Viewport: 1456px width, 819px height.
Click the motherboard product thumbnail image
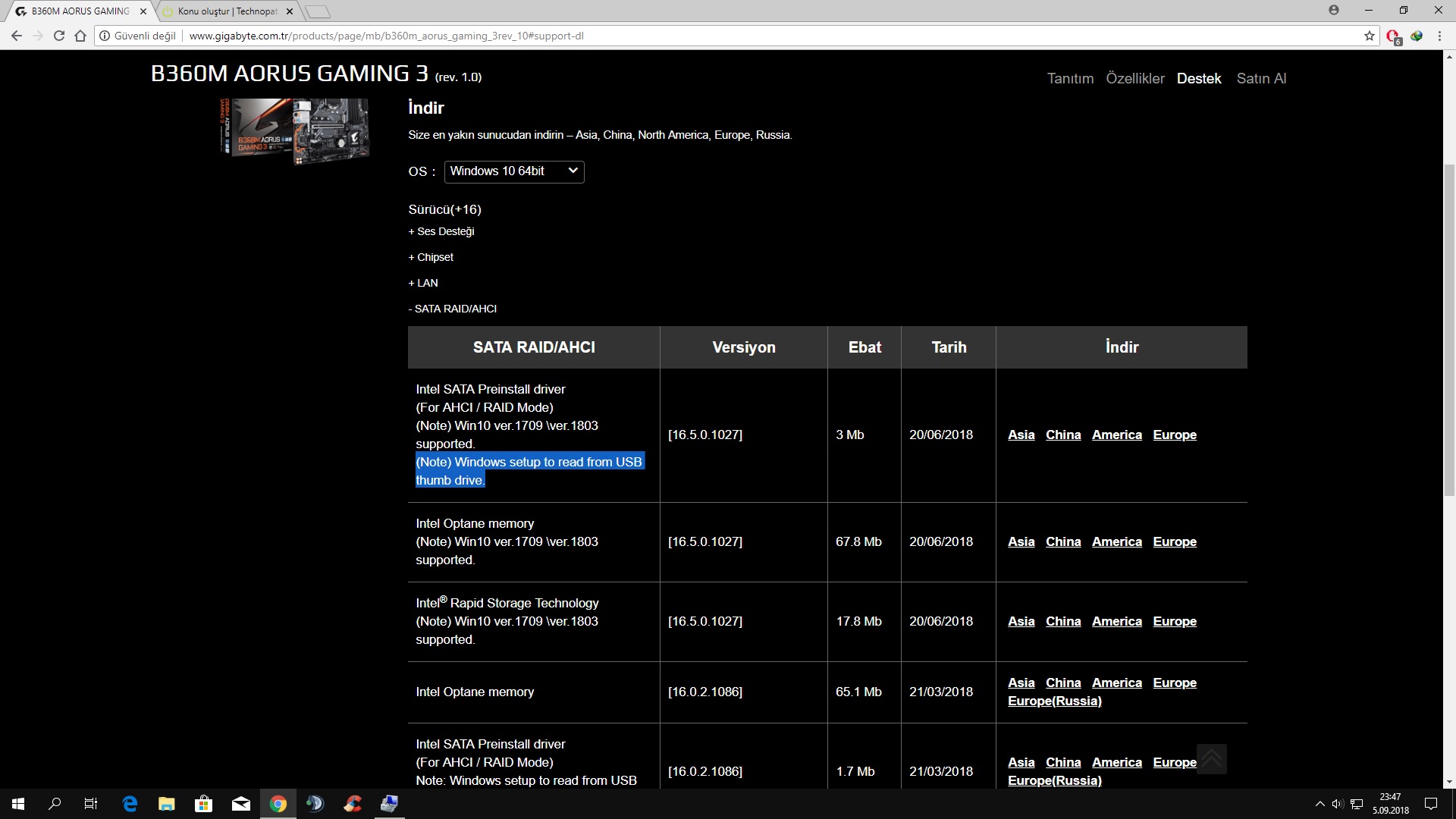[295, 130]
